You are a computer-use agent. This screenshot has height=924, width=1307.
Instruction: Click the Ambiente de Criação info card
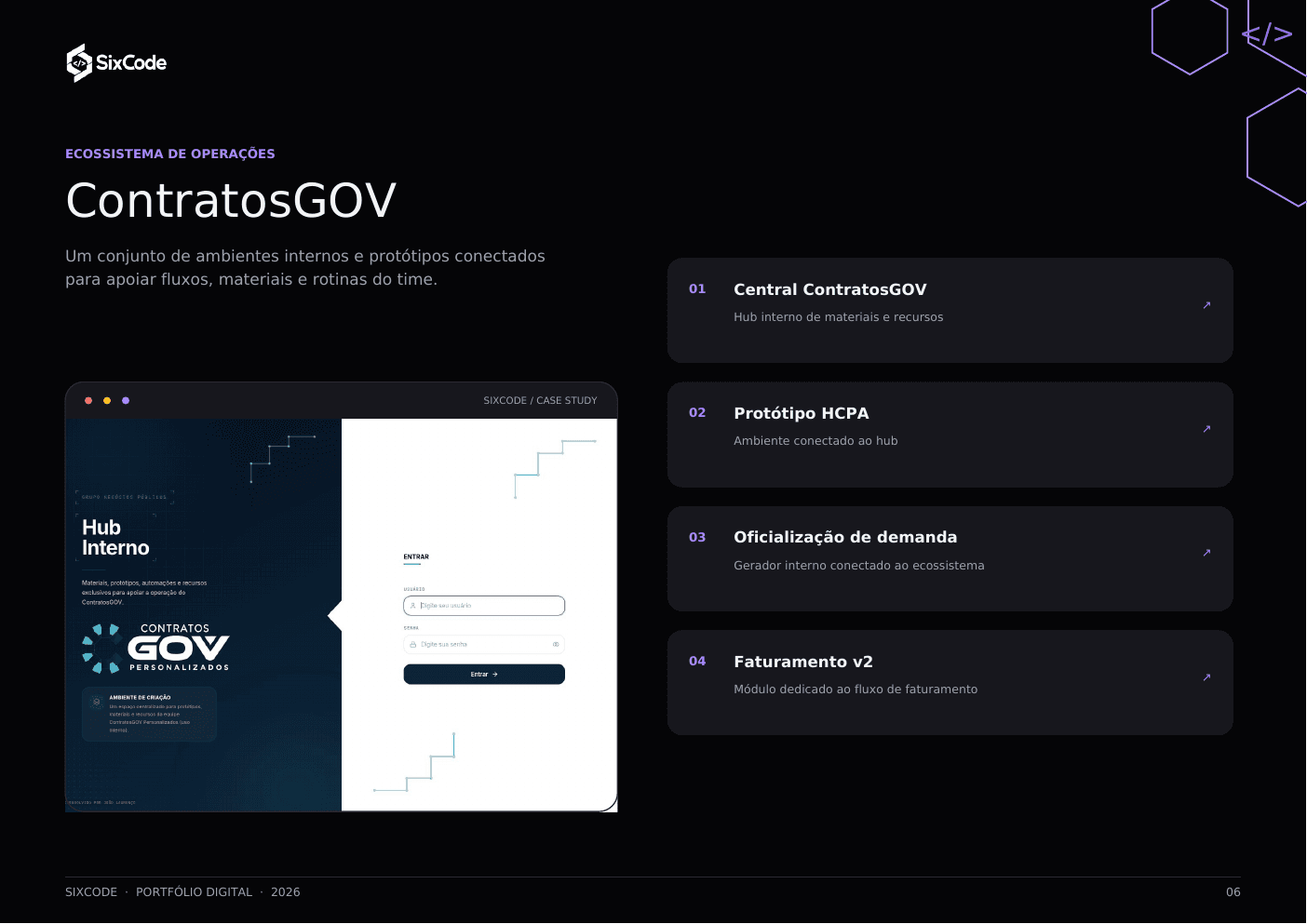(x=149, y=714)
